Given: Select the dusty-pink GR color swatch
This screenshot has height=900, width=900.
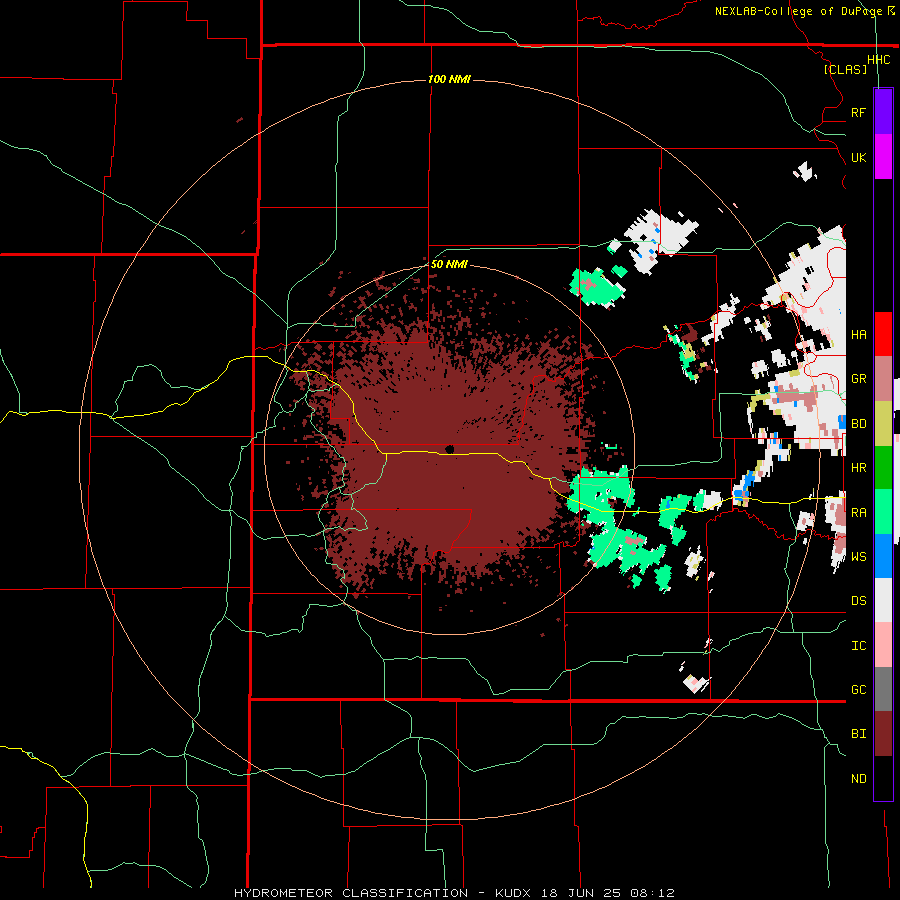Looking at the screenshot, I should point(883,378).
